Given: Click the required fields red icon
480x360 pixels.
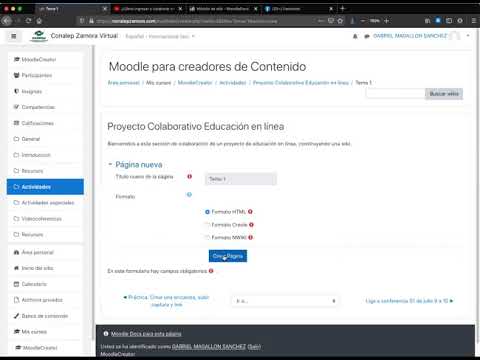Looking at the screenshot, I should 211,271.
